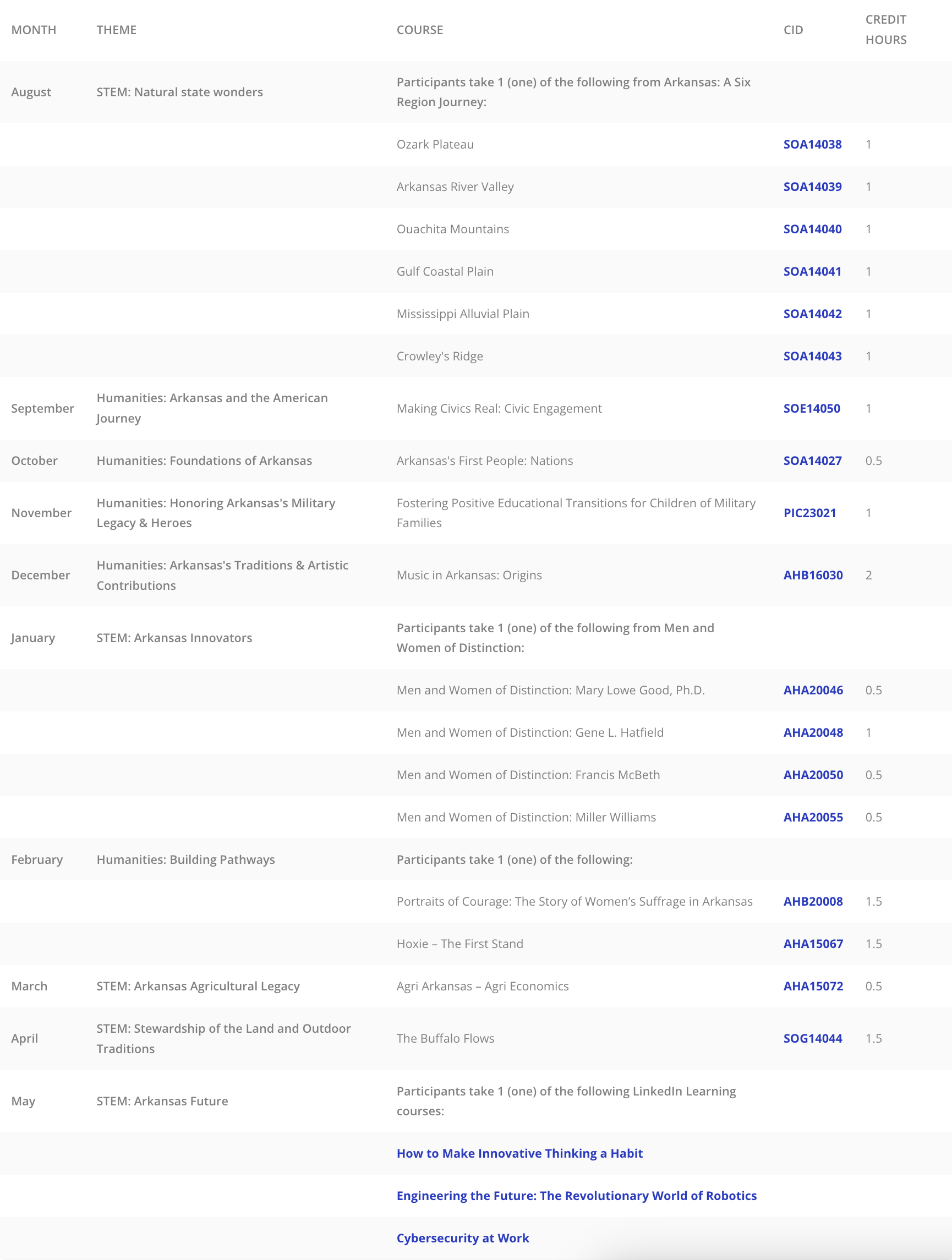Open SOA14042 Mississippi Alluvial Plain link
952x1260 pixels.
pos(812,314)
